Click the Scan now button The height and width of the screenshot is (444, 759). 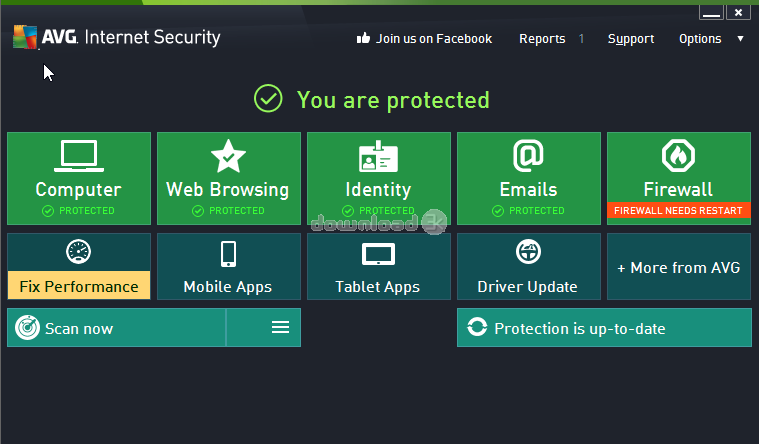[x=117, y=328]
